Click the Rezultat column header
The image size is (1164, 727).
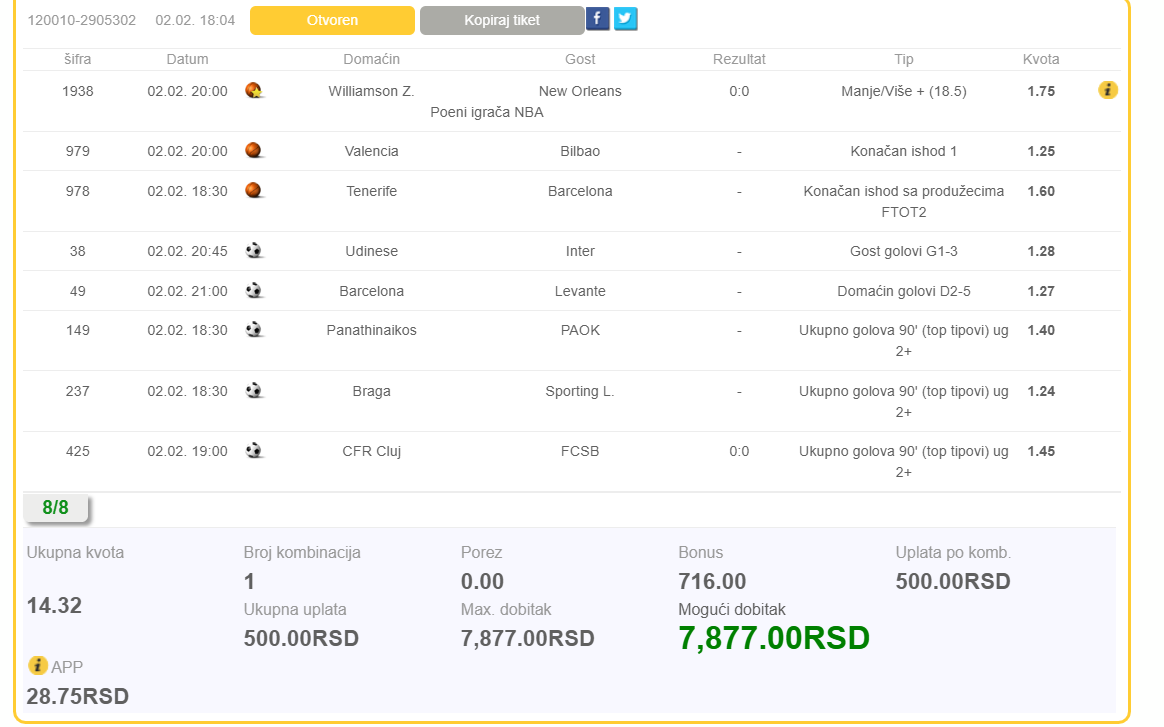coord(739,59)
